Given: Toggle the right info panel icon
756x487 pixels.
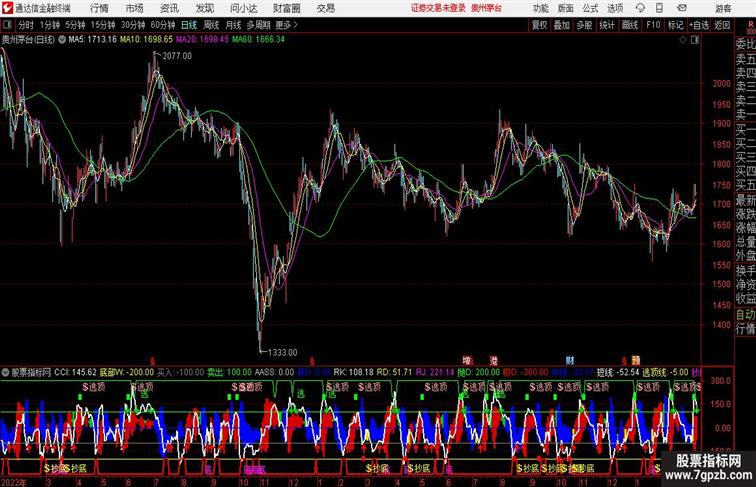Looking at the screenshot, I should [695, 40].
